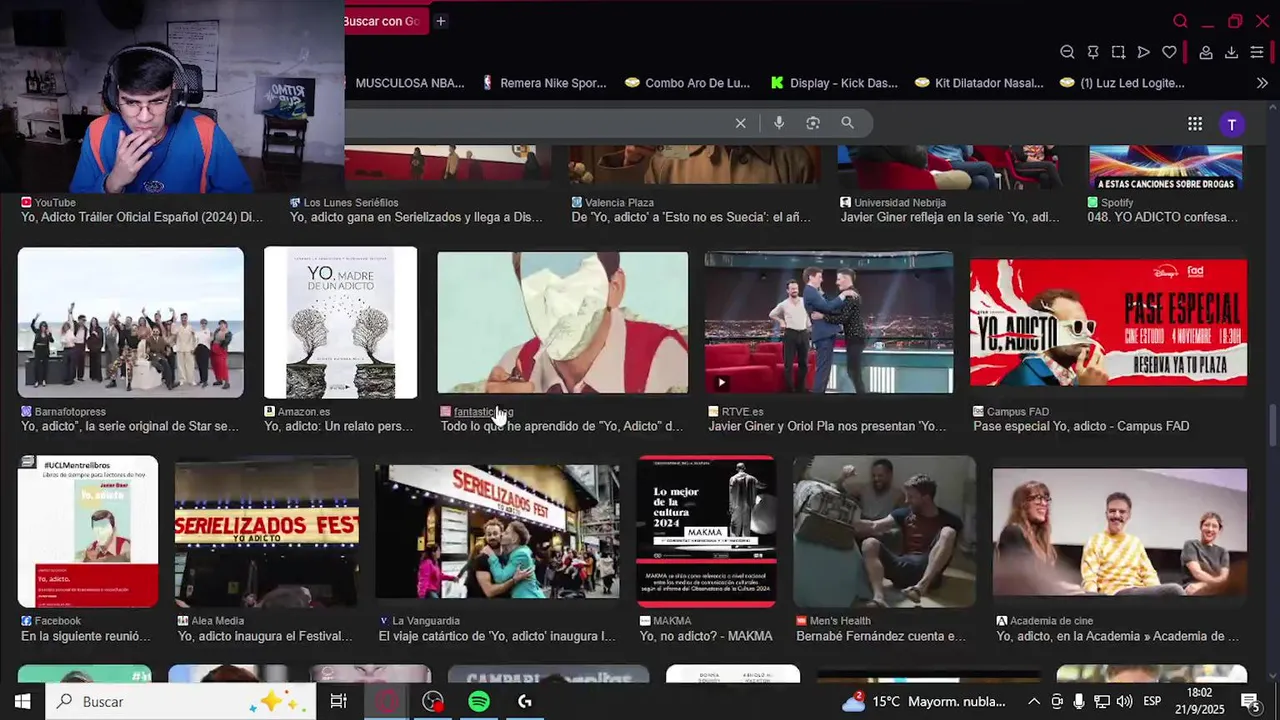Screen dimensions: 1280x720
Task: Open 'Pase especial Yo, adicto - Campus FAD' link
Action: 1081,426
